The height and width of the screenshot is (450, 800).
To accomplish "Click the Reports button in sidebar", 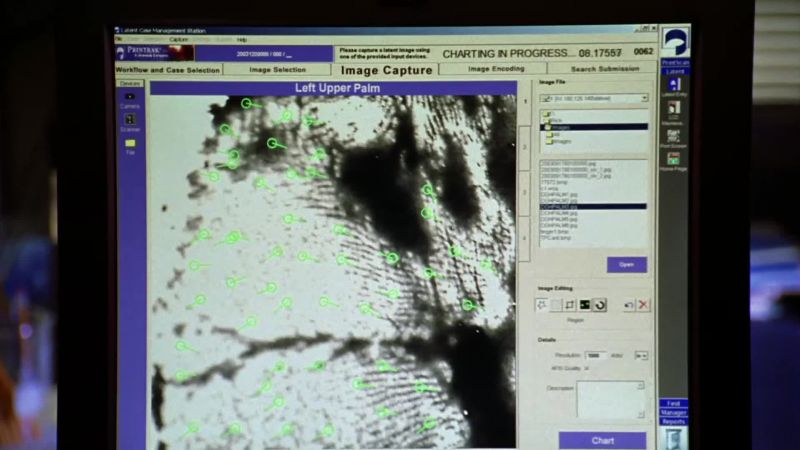I will pyautogui.click(x=673, y=421).
